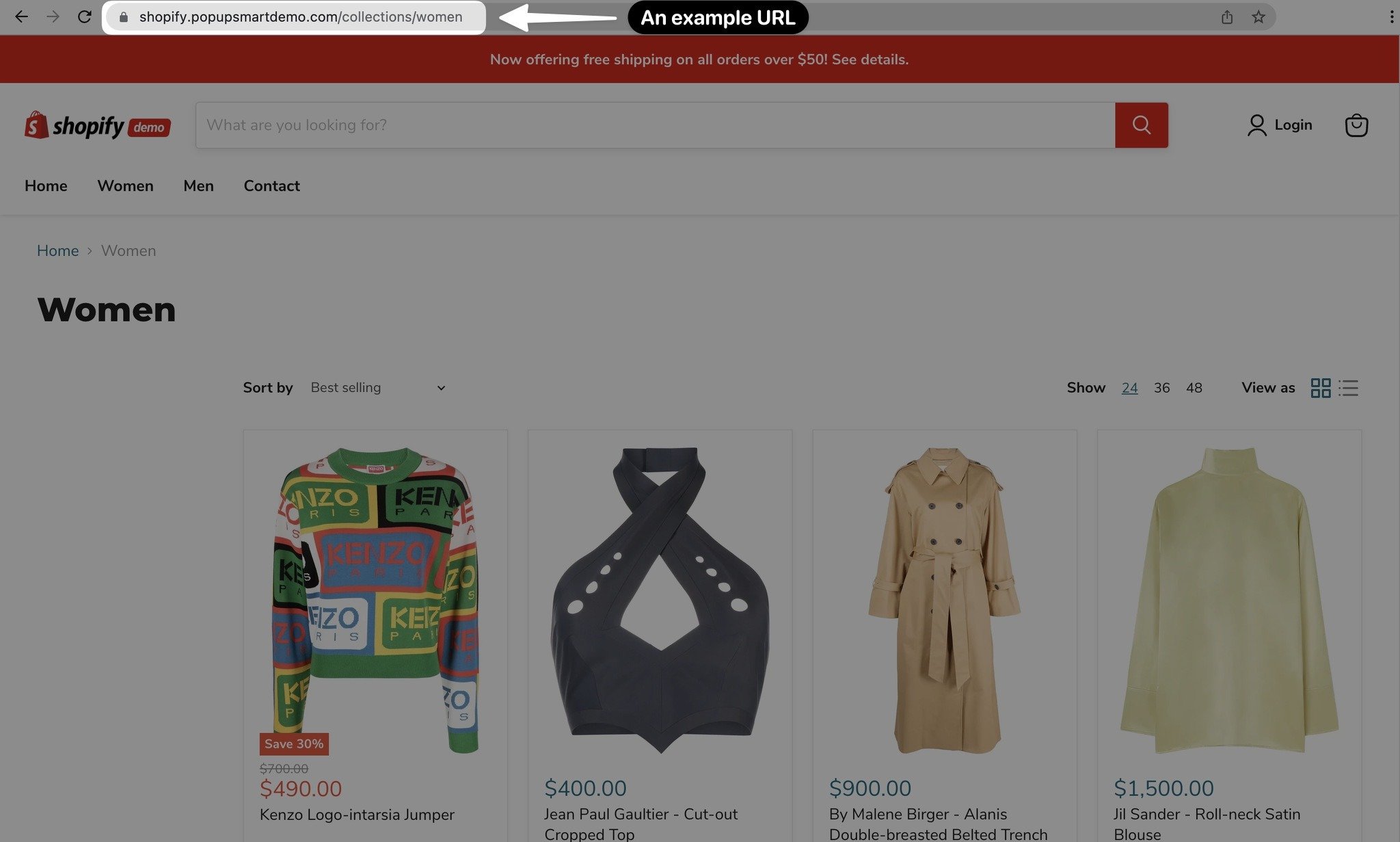Viewport: 1400px width, 842px height.
Task: Open the Contact navigation menu item
Action: tap(271, 186)
